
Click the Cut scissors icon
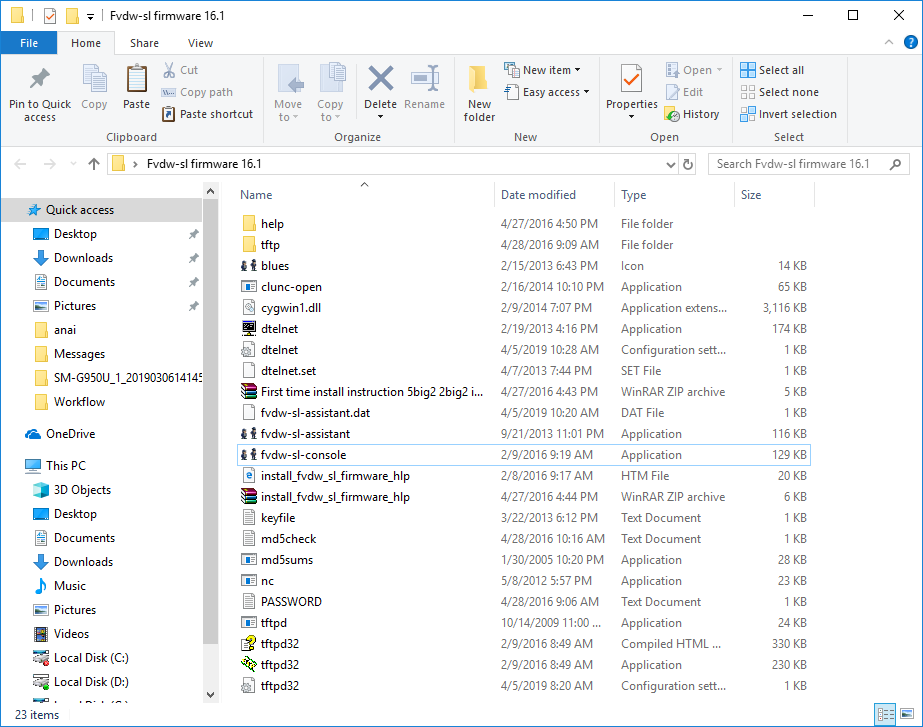point(169,70)
